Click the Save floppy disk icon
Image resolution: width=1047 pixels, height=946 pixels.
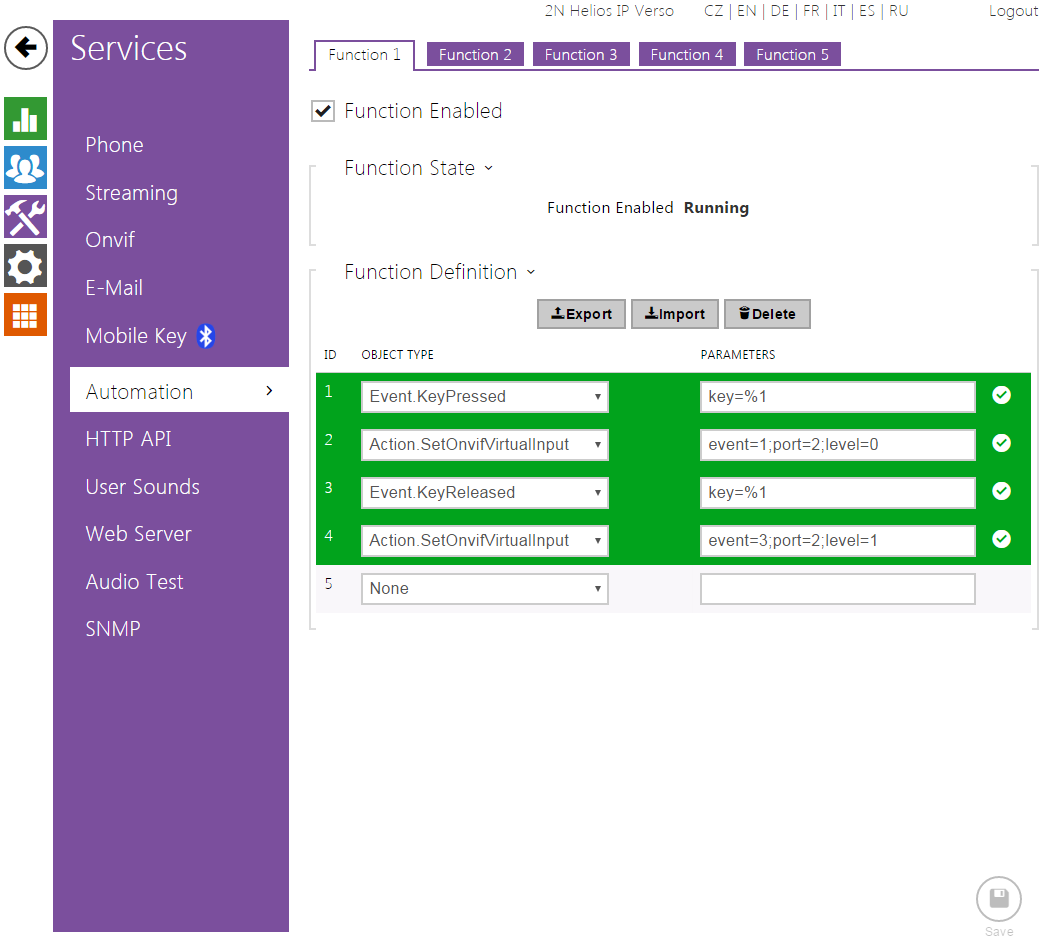[x=998, y=898]
